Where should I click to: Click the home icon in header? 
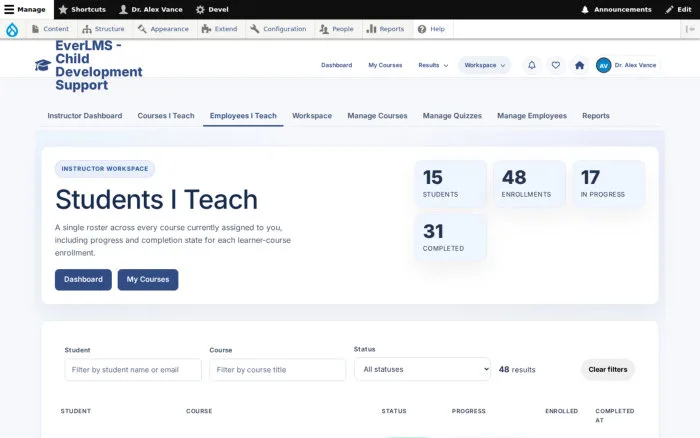[579, 65]
